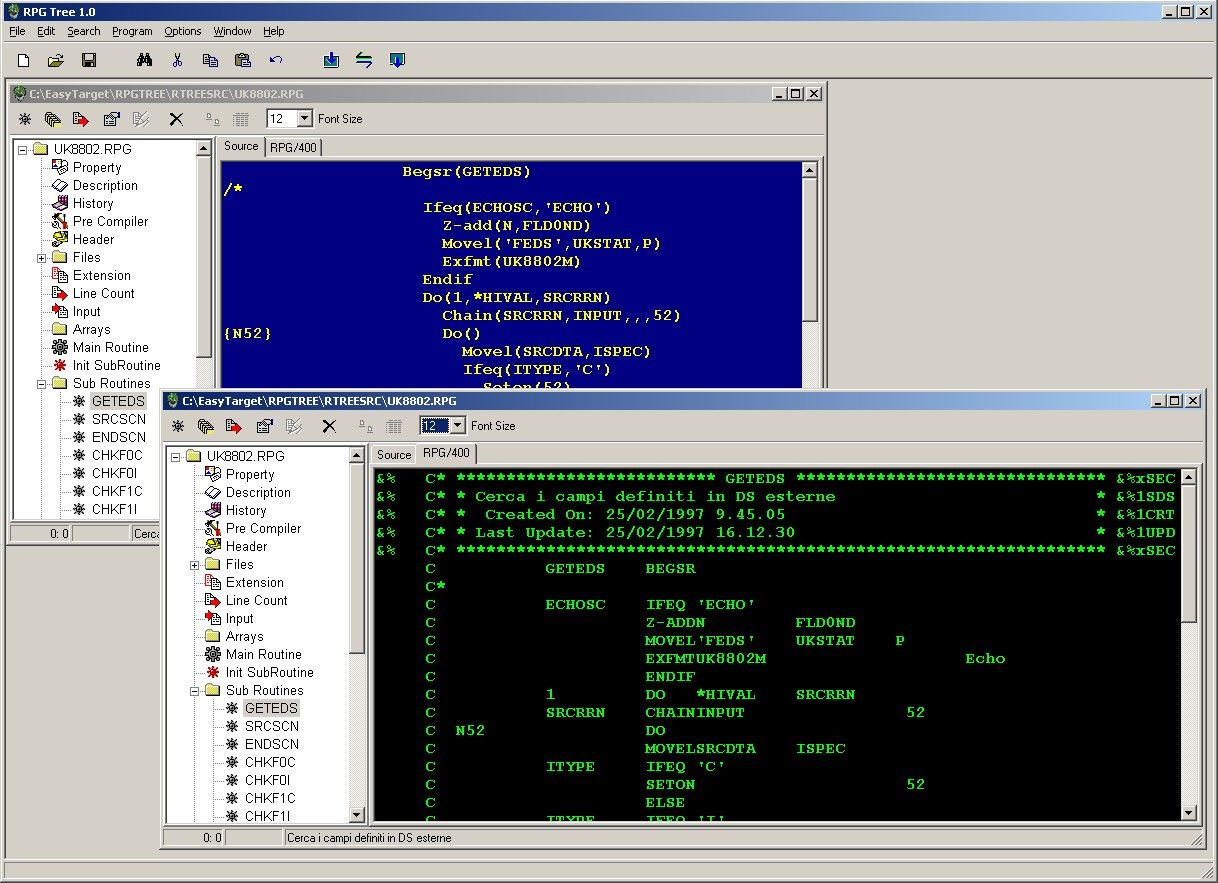Click the blue screen with down-arrow icon
This screenshot has width=1218, height=883.
tap(397, 60)
